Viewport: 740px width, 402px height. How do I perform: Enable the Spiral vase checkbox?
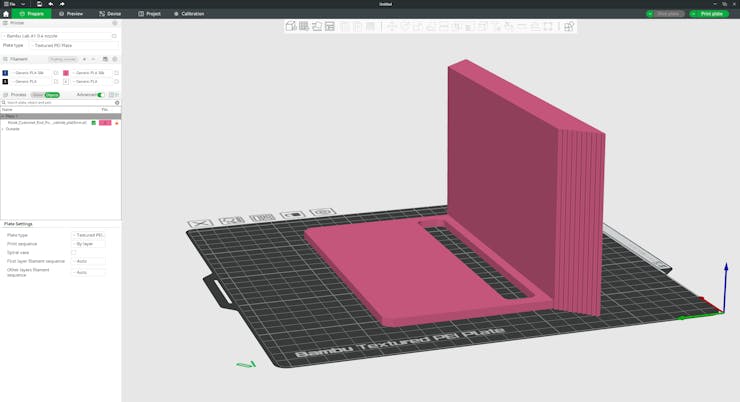[x=74, y=253]
